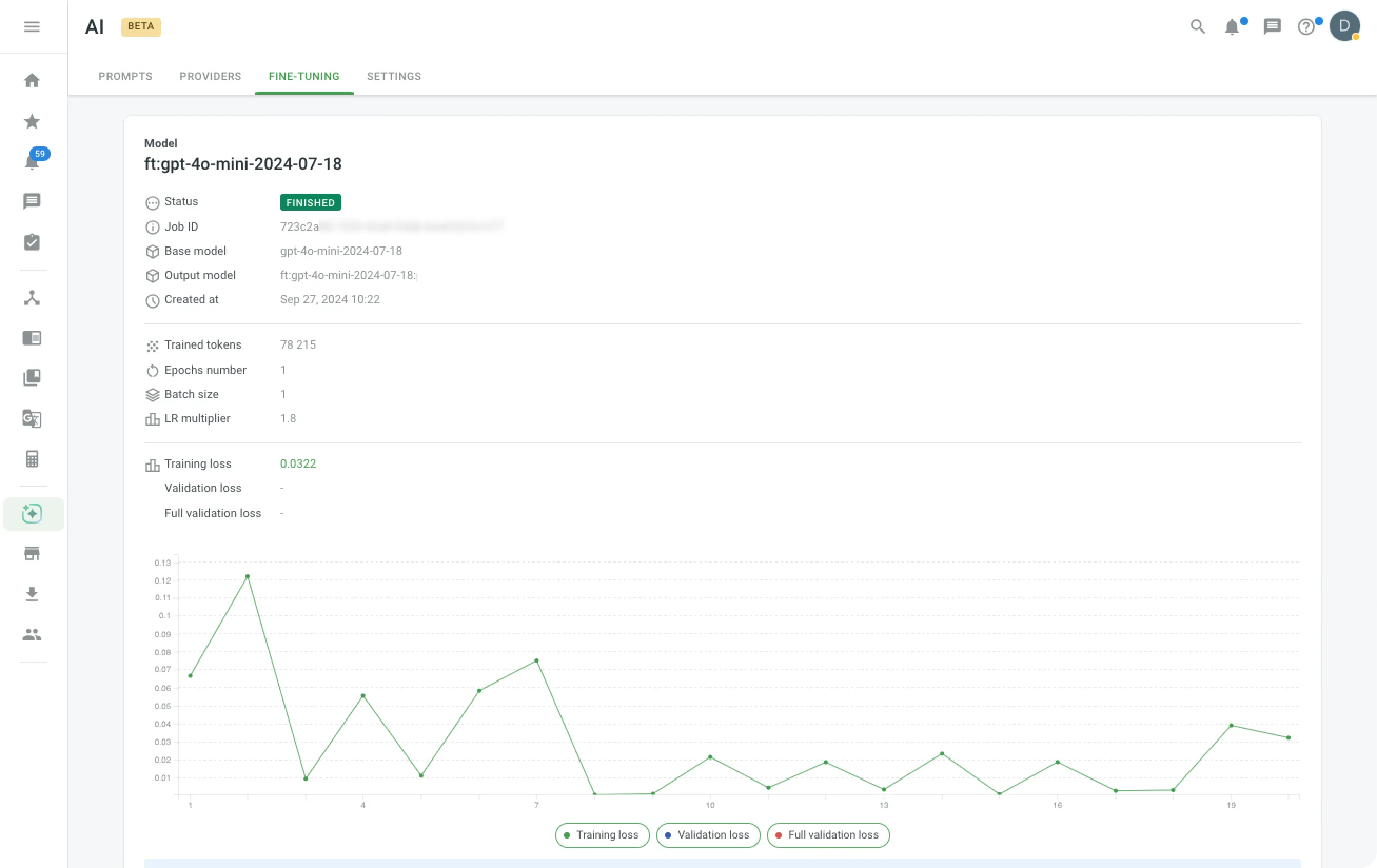Image resolution: width=1377 pixels, height=868 pixels.
Task: Open the search magnifier in the top bar
Action: click(x=1196, y=26)
